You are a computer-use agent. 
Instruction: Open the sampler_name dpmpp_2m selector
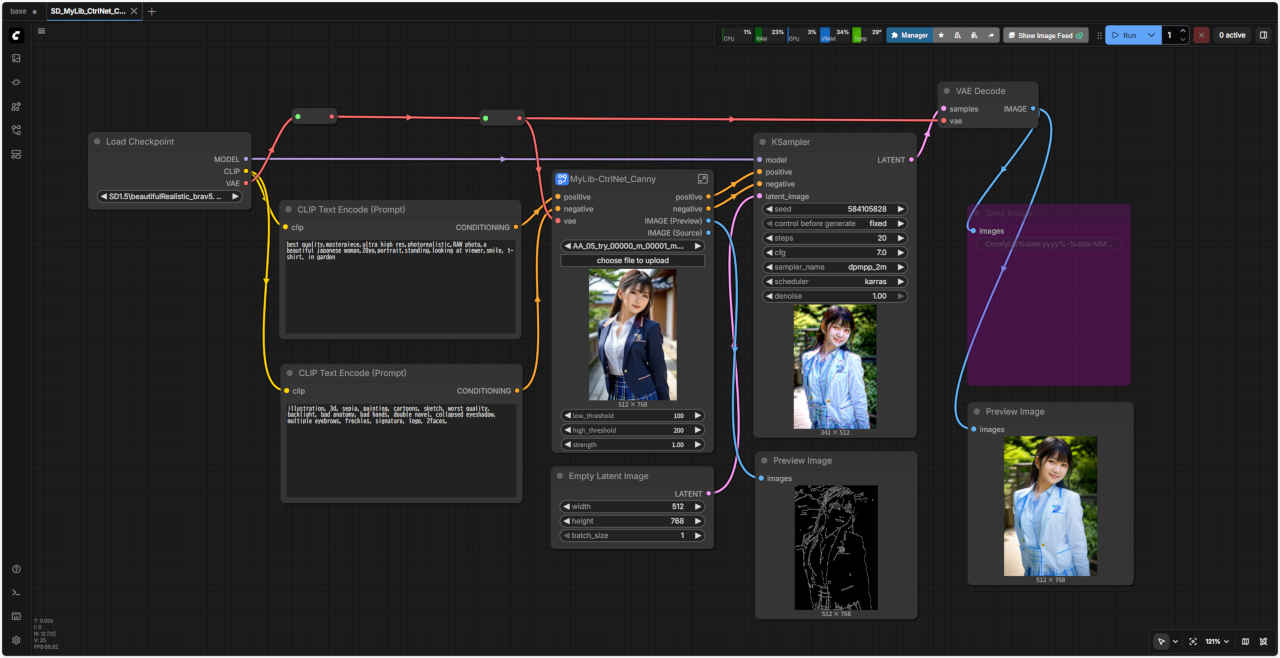coord(834,267)
